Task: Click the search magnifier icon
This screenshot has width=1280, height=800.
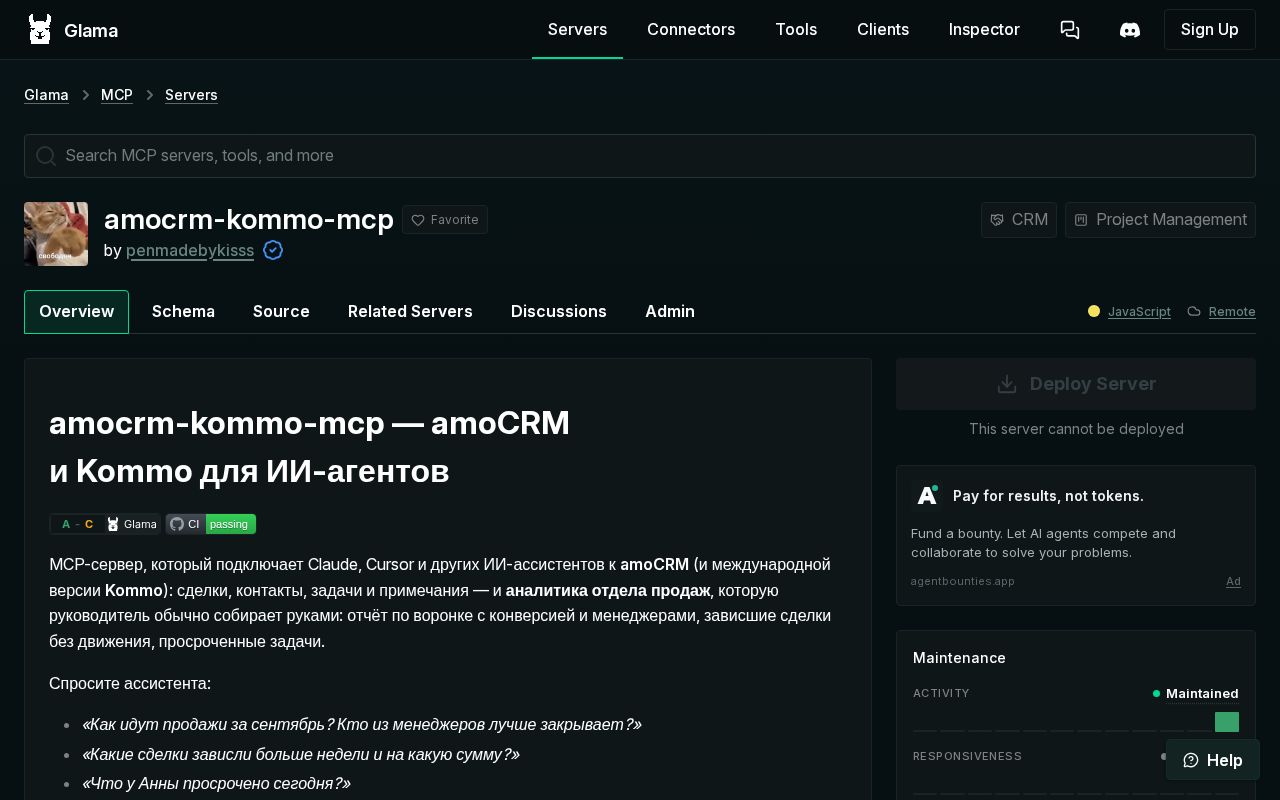Action: tap(46, 156)
